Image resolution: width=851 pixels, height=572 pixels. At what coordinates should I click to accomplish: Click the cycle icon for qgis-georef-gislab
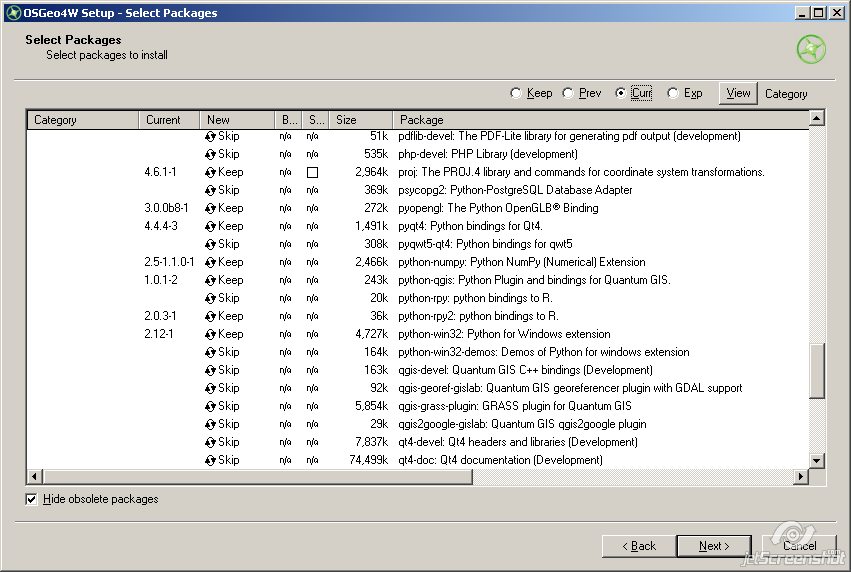[x=211, y=389]
